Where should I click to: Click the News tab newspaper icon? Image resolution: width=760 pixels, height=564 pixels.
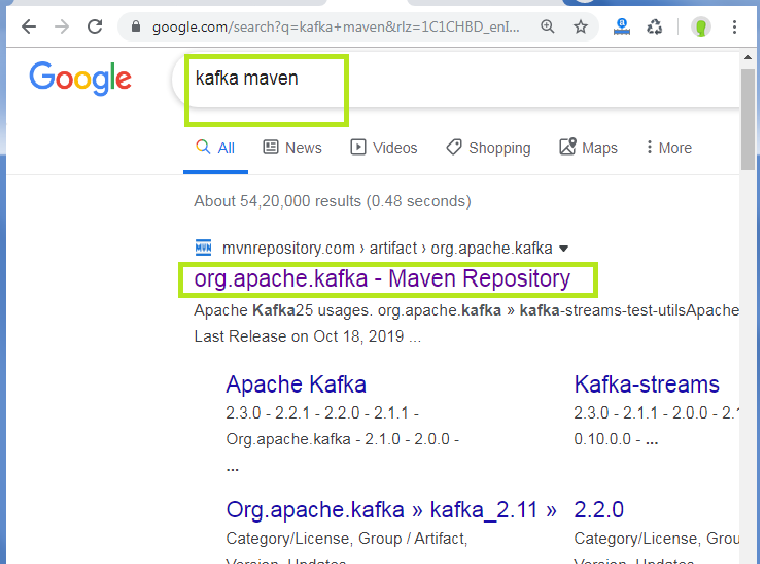pos(270,146)
